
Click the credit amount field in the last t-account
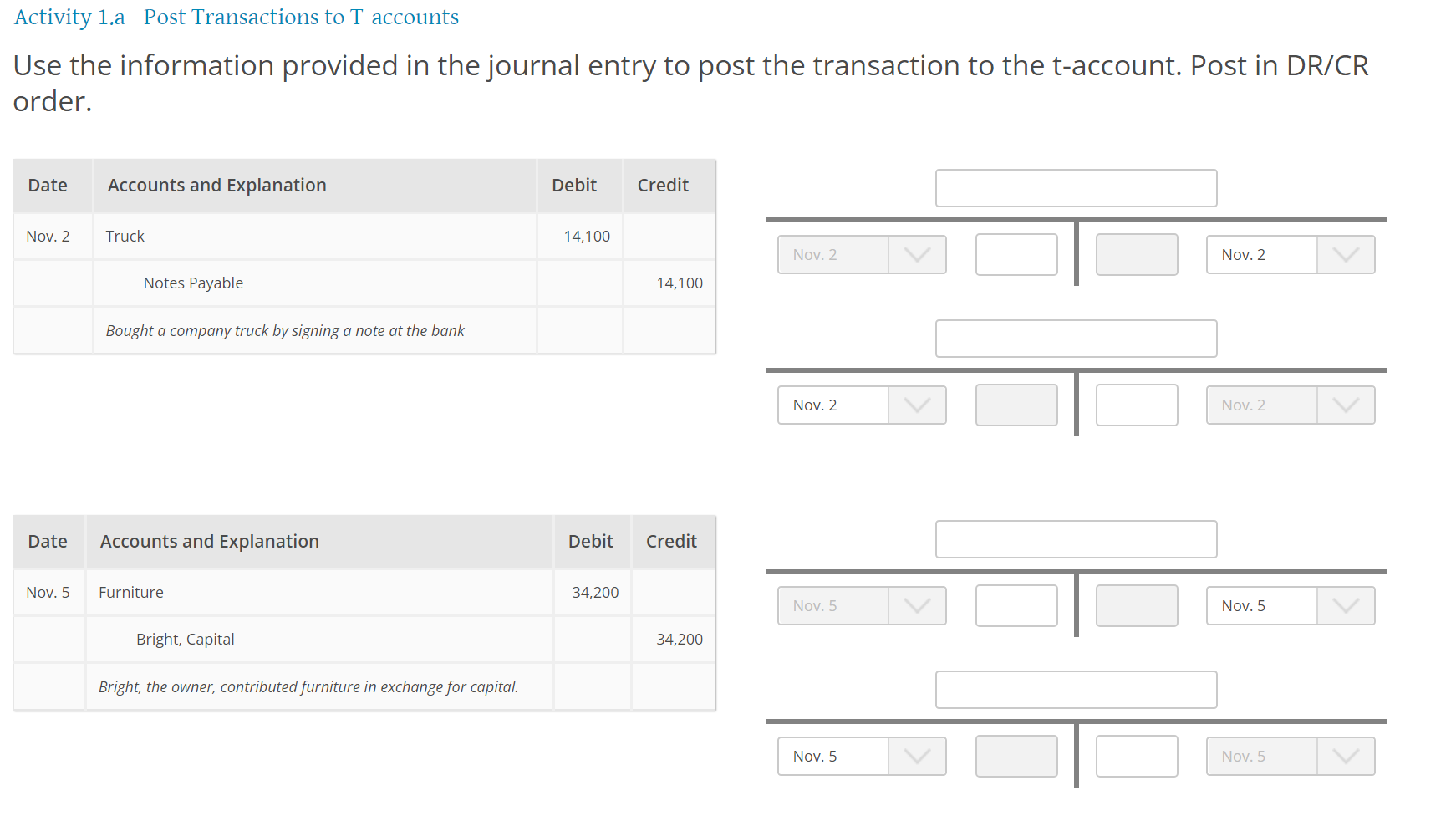coord(1136,756)
